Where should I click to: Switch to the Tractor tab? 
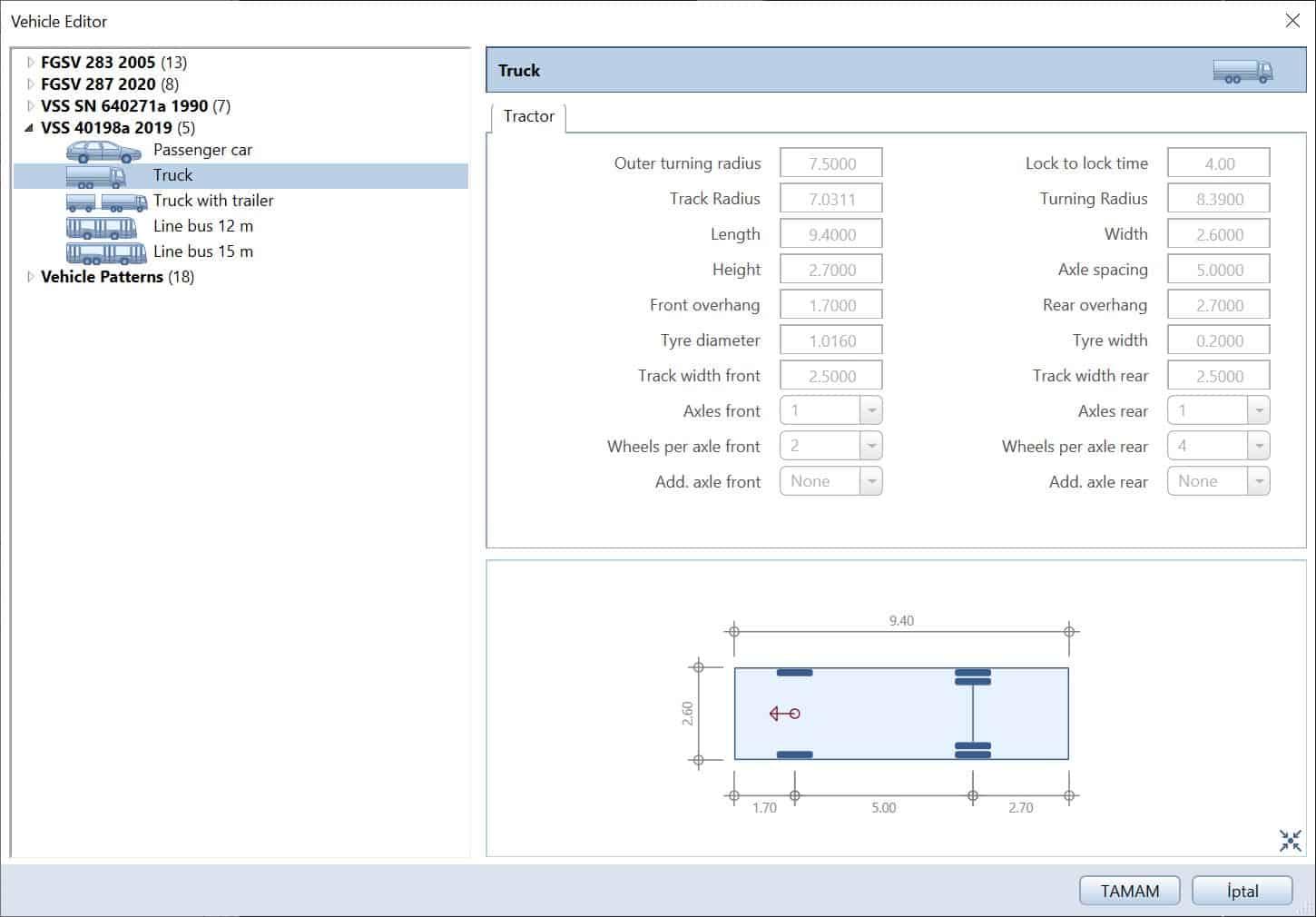click(x=528, y=117)
